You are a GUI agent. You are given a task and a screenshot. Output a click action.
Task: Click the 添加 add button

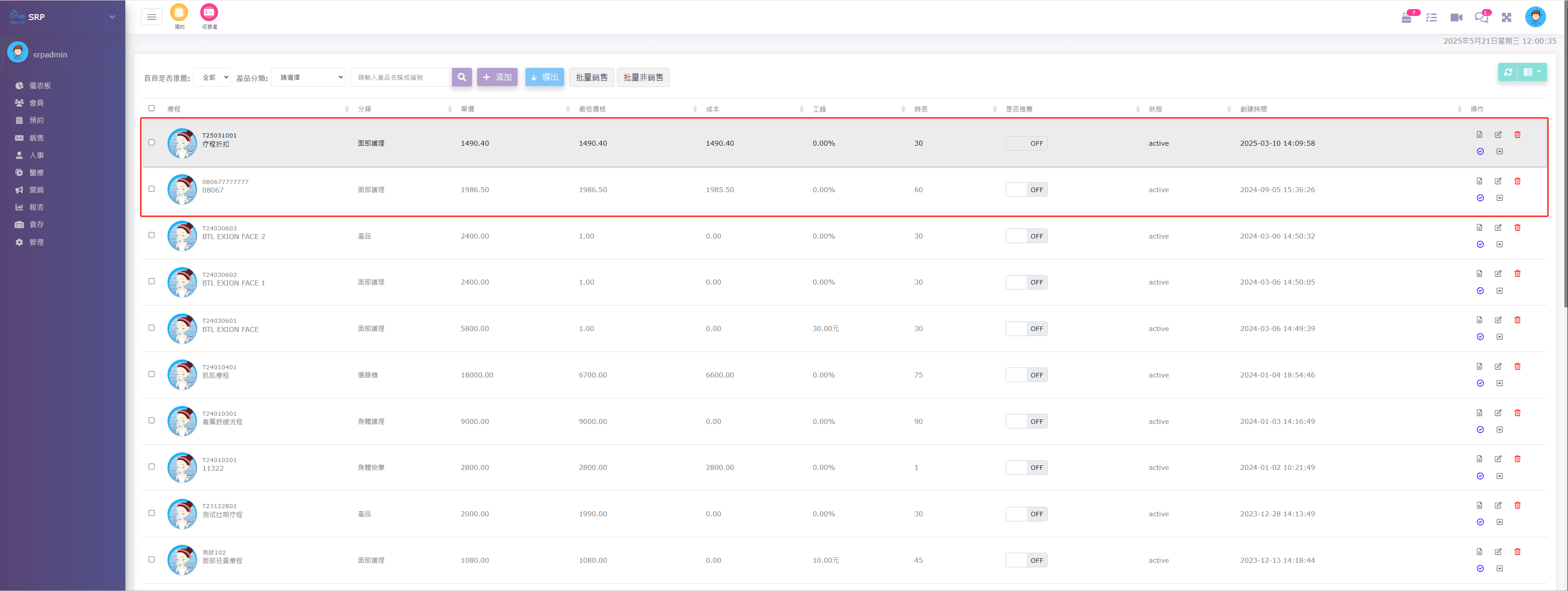click(497, 77)
